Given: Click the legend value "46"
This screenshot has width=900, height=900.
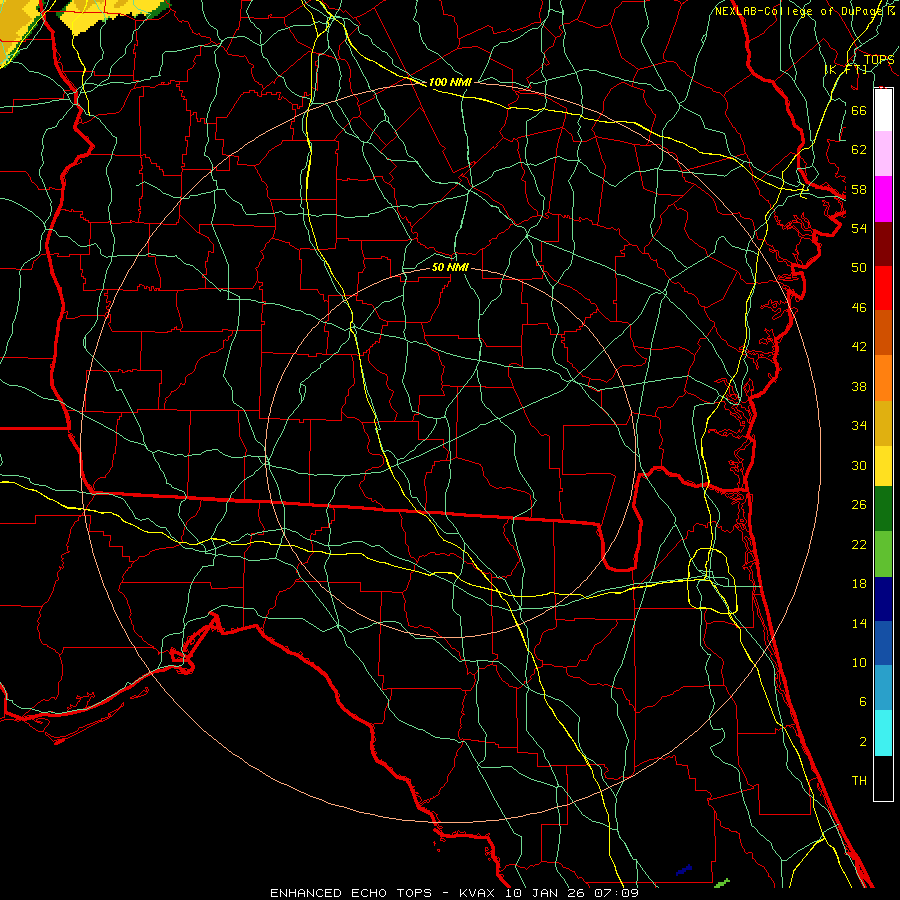Looking at the screenshot, I should 859,308.
